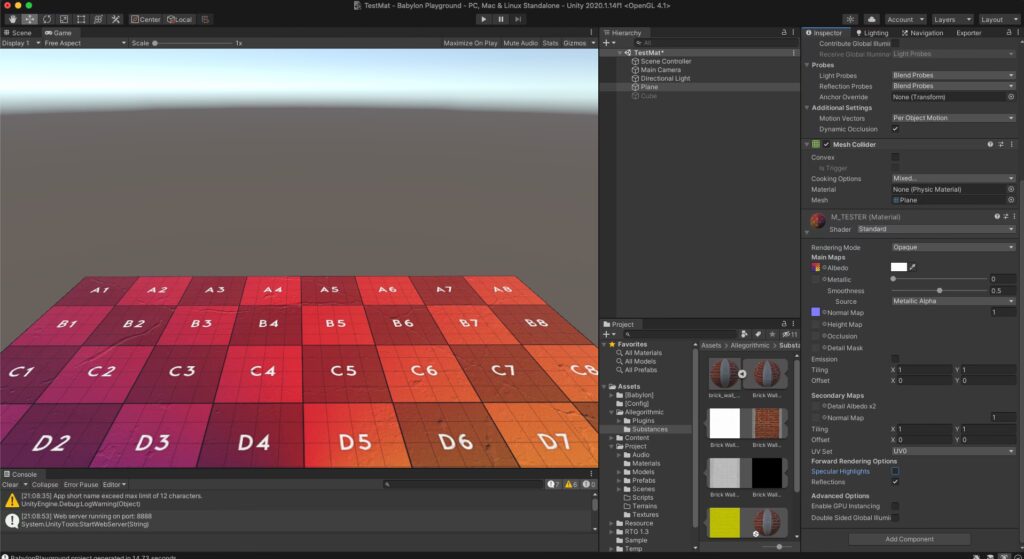Select the Rotate tool
The image size is (1024, 559).
pyautogui.click(x=47, y=19)
